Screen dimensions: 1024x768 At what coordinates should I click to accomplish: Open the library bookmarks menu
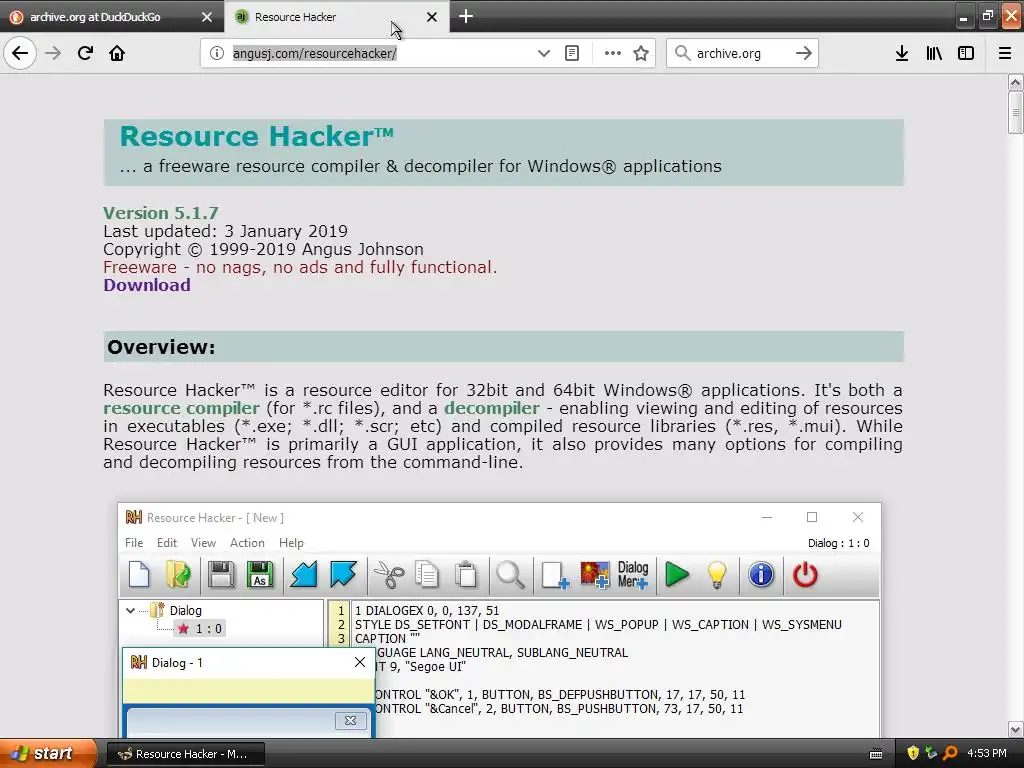[x=934, y=53]
